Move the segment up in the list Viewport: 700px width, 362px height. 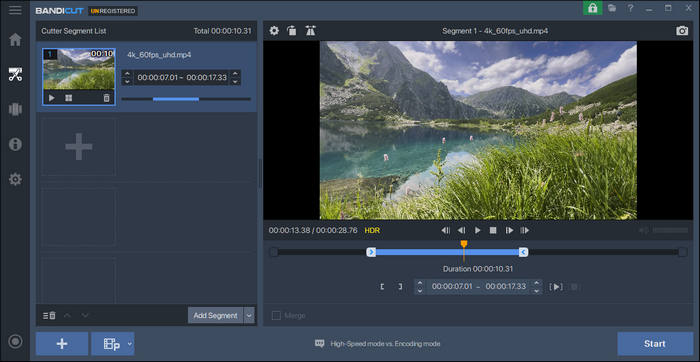click(x=67, y=316)
